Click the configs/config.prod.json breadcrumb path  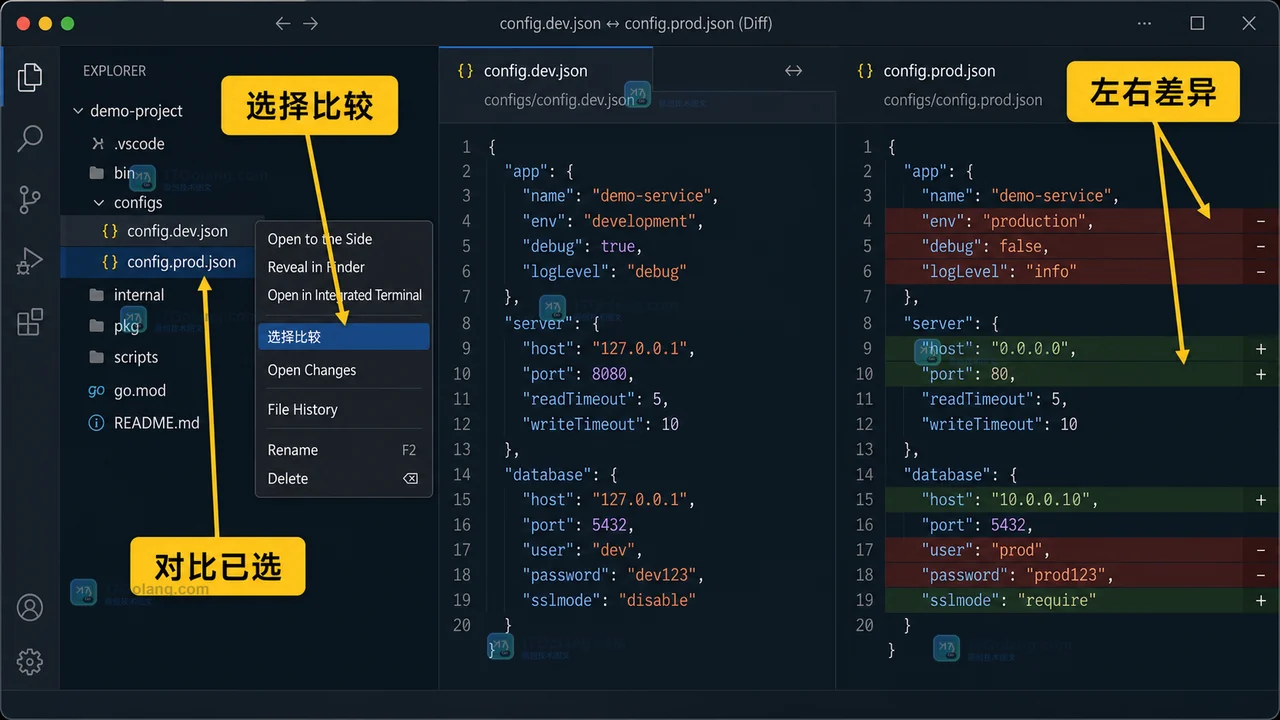tap(963, 100)
